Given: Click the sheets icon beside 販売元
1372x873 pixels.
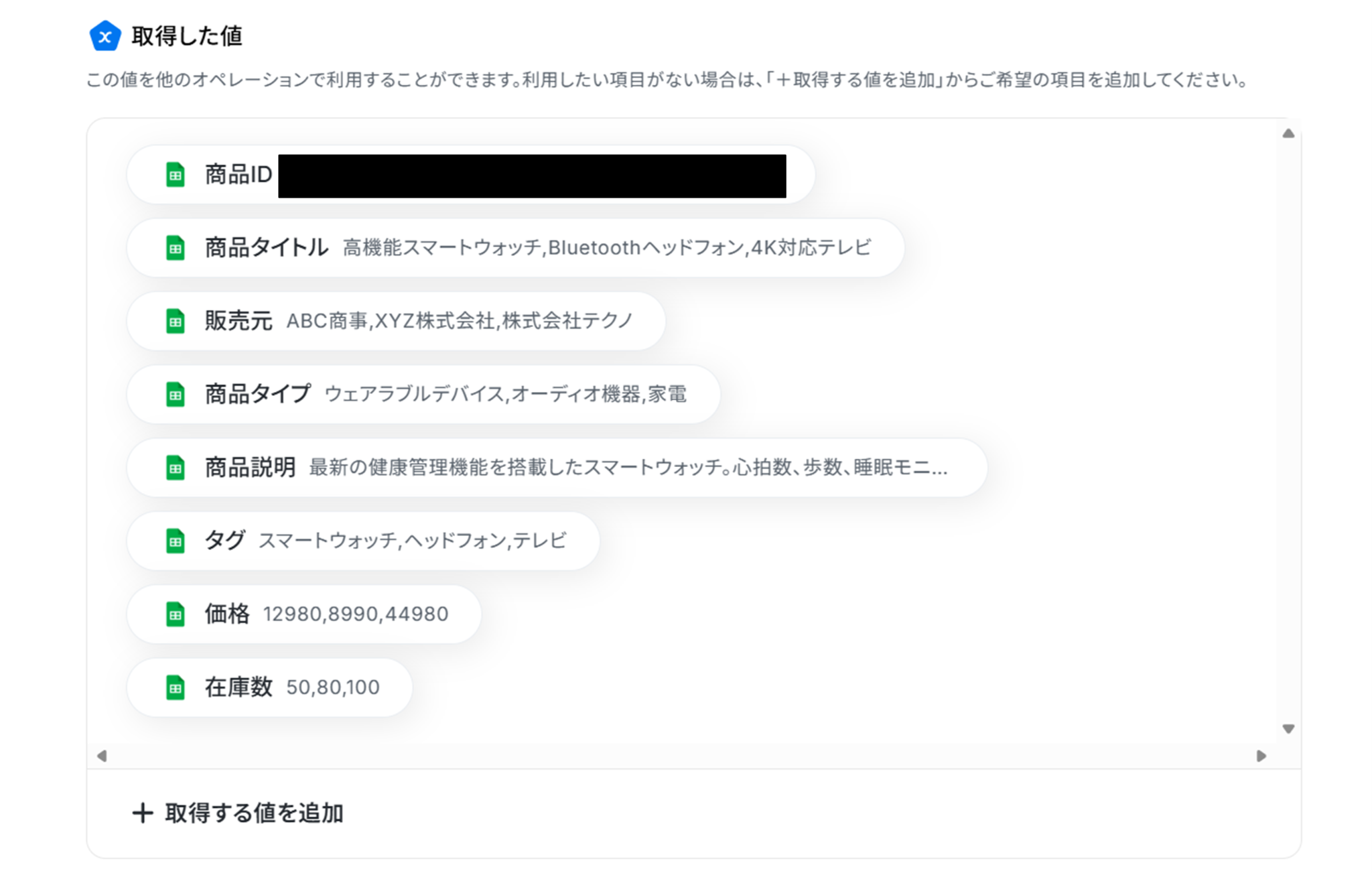Looking at the screenshot, I should pyautogui.click(x=175, y=321).
